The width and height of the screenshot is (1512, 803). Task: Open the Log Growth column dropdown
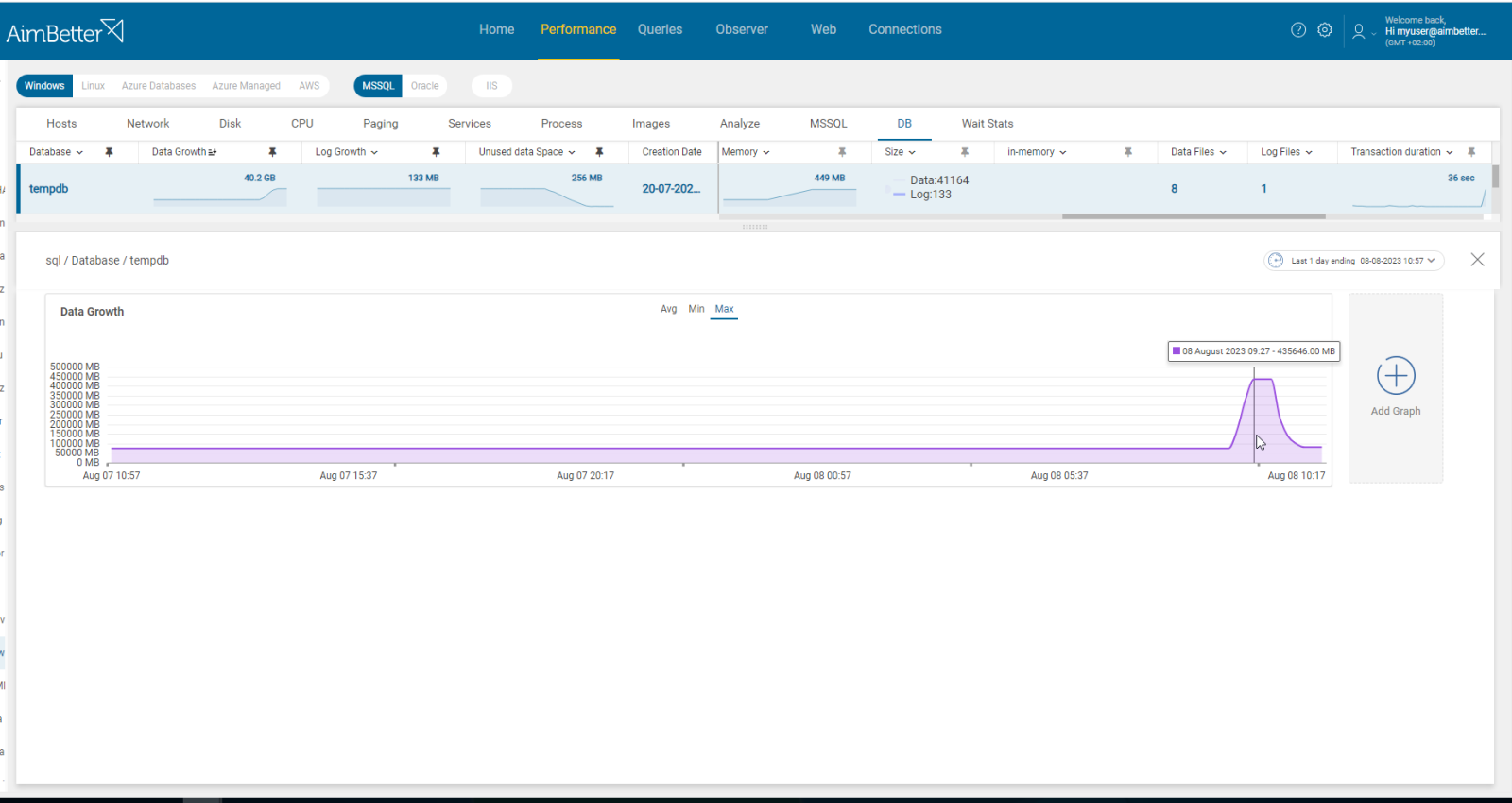coord(374,152)
